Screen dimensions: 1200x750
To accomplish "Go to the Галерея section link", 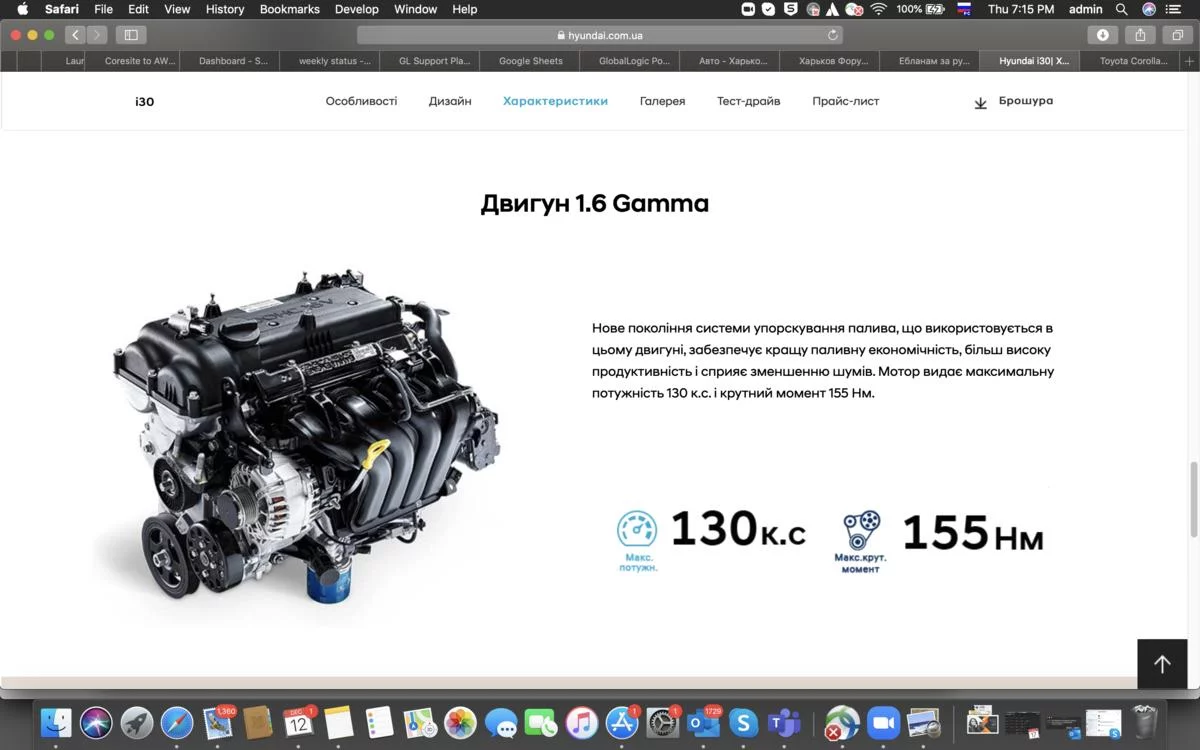I will click(662, 101).
